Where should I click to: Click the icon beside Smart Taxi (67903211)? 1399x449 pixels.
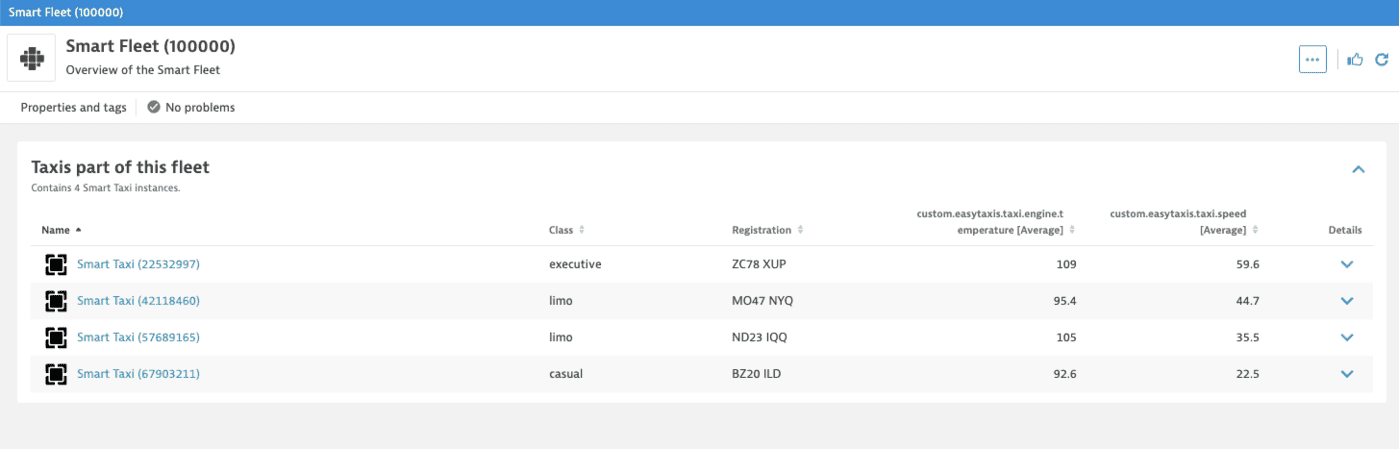pyautogui.click(x=56, y=373)
